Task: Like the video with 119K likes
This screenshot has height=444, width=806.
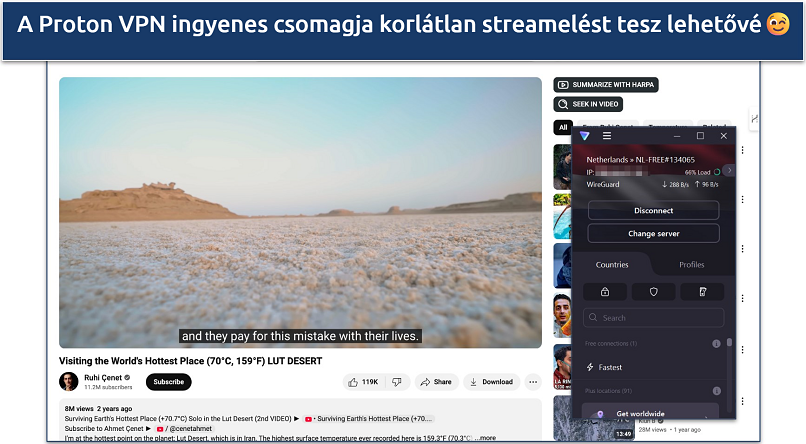Action: coord(362,382)
